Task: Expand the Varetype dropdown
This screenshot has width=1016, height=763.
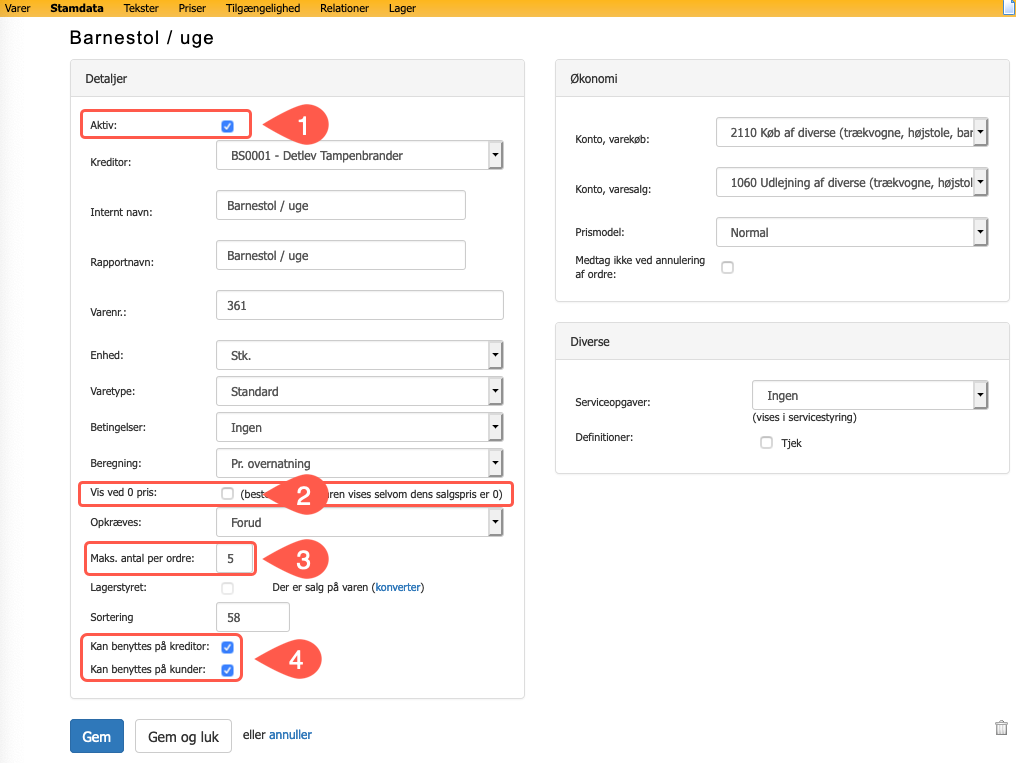Action: pos(360,391)
